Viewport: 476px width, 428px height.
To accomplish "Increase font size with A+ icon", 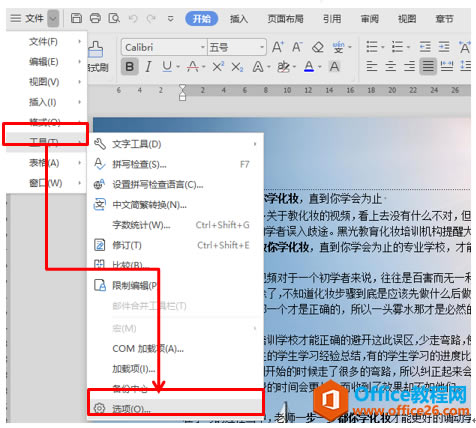I will pyautogui.click(x=278, y=47).
